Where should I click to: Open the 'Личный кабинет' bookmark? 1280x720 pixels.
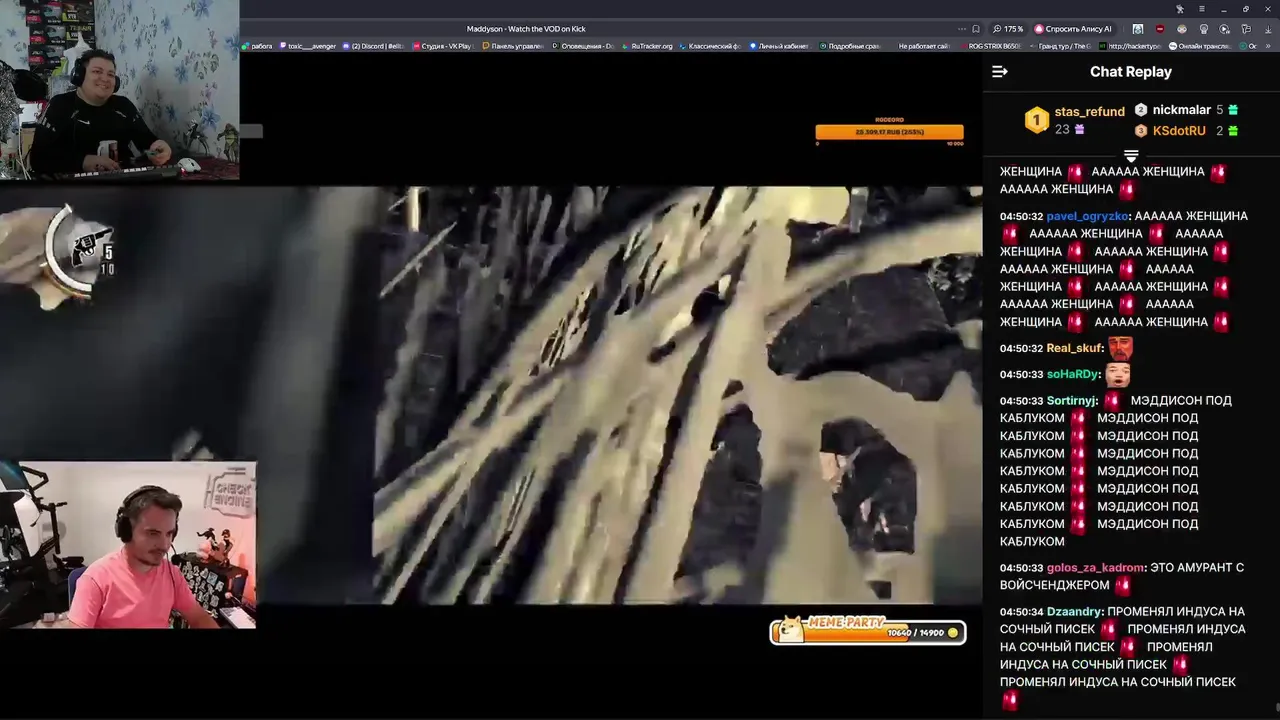coord(779,46)
